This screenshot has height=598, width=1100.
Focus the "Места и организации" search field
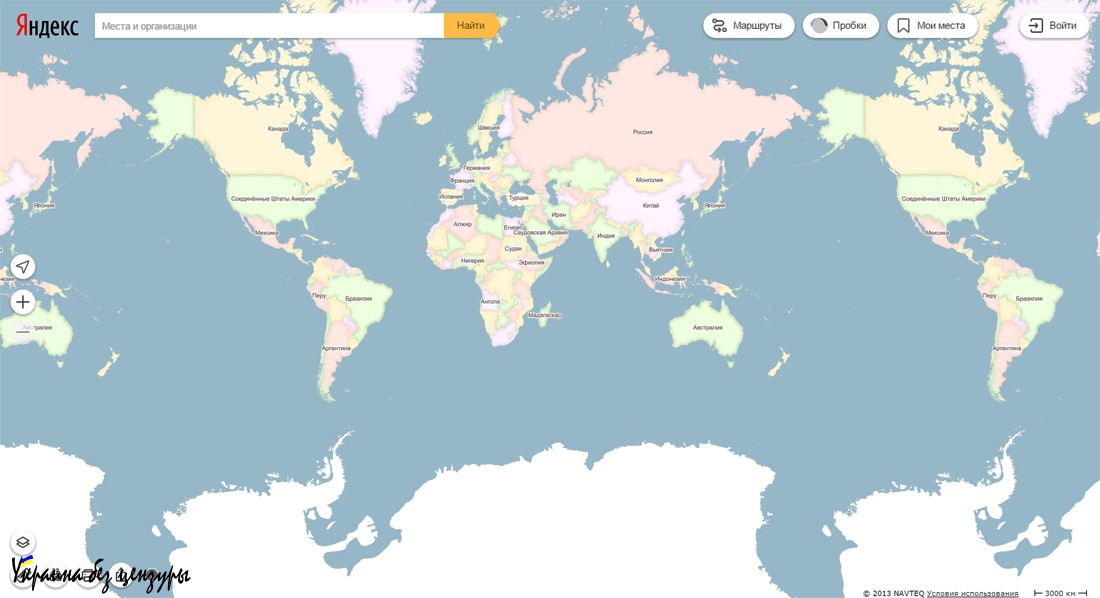(x=268, y=26)
